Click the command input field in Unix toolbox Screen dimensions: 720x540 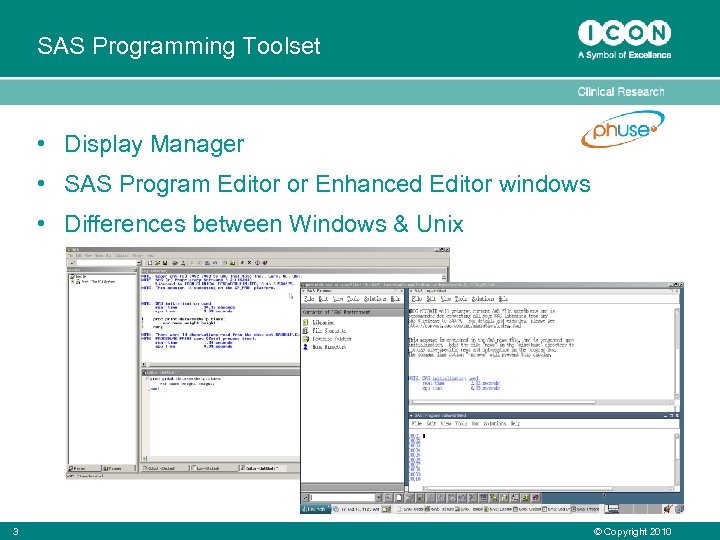[x=343, y=498]
